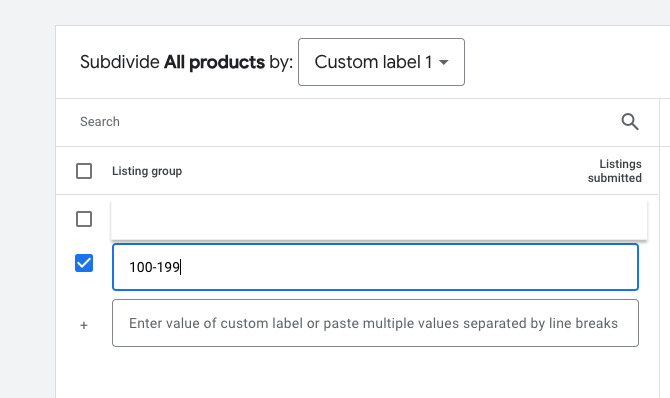Uncheck the 100-199 row checkbox

(84, 263)
